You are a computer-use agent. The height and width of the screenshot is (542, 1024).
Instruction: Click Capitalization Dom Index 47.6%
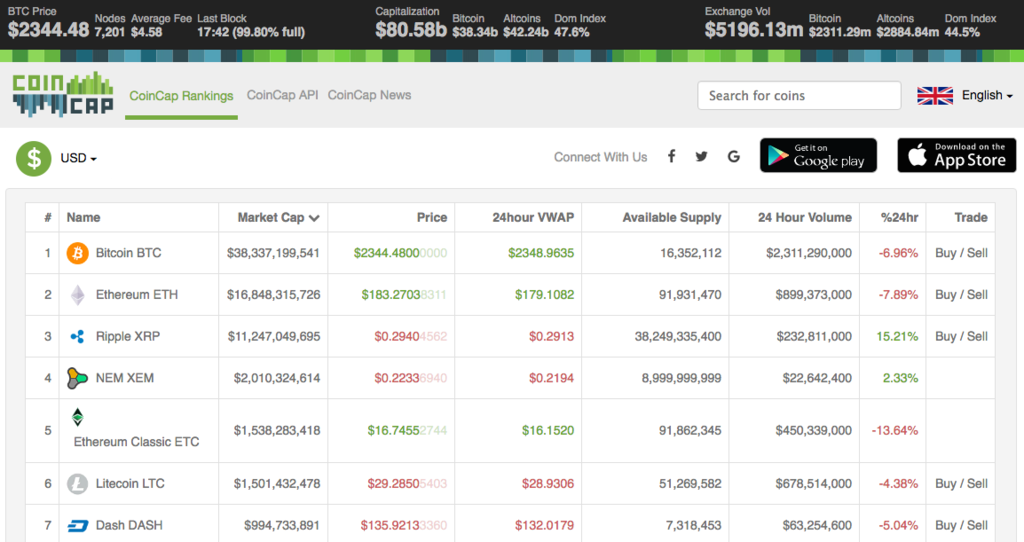571,32
